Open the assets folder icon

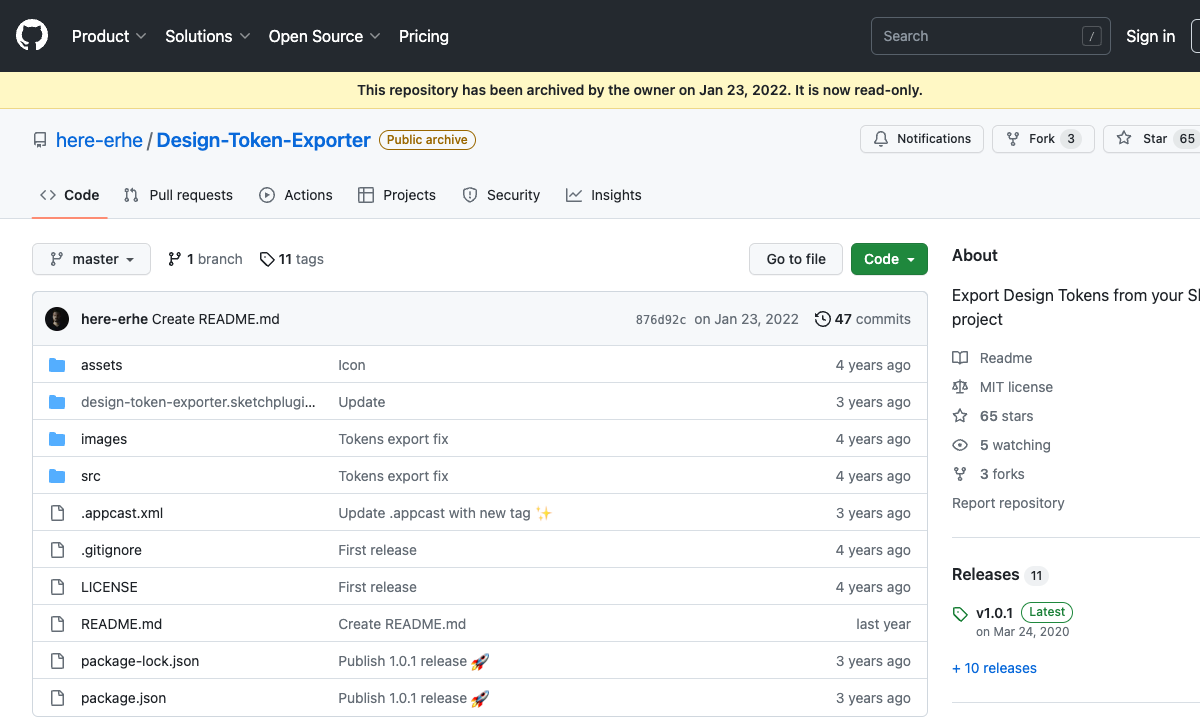(57, 365)
